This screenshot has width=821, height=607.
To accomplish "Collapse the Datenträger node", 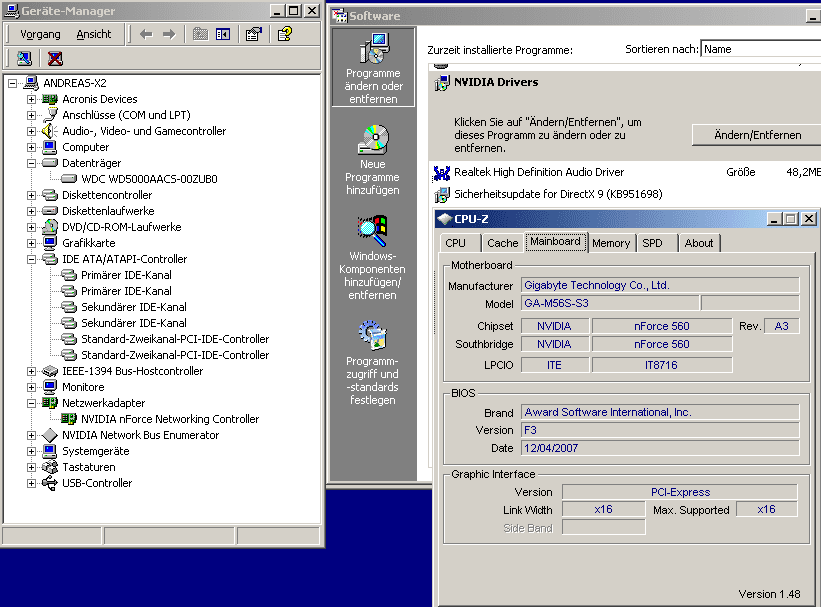I will (31, 163).
